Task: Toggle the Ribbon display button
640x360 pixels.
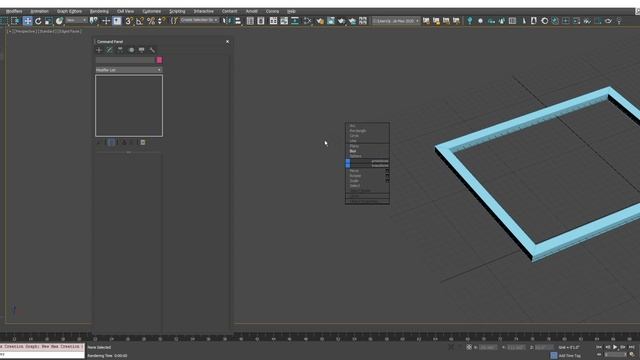Action: click(273, 21)
